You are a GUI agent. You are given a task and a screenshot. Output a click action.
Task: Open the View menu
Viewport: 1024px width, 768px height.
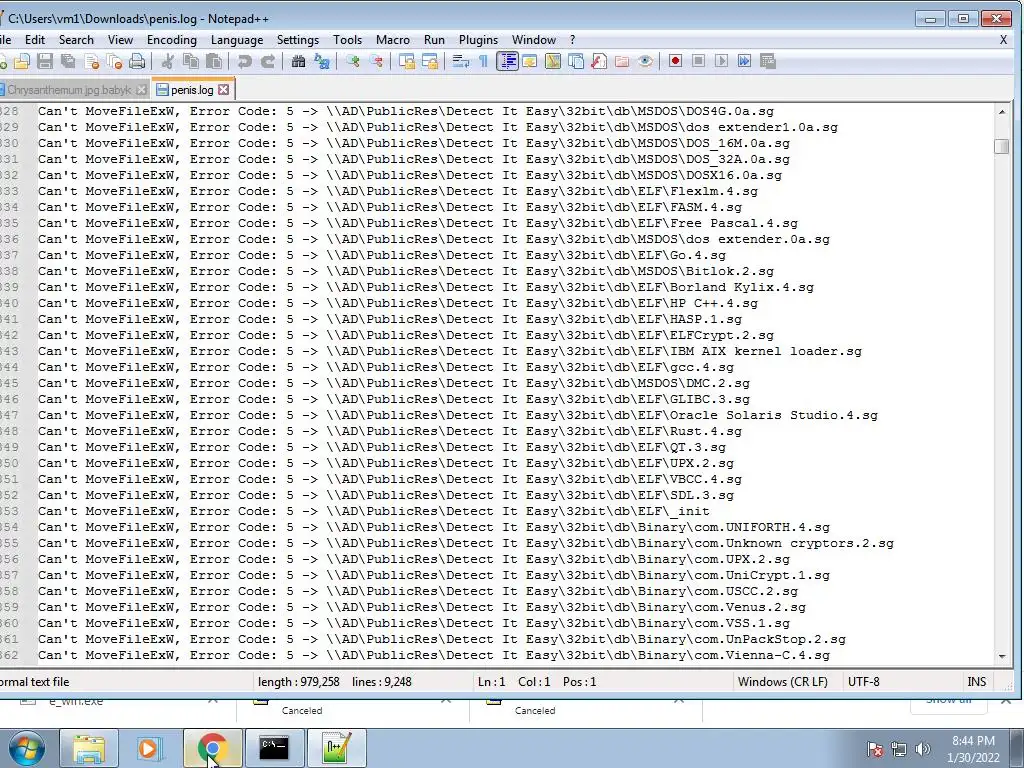(x=120, y=40)
